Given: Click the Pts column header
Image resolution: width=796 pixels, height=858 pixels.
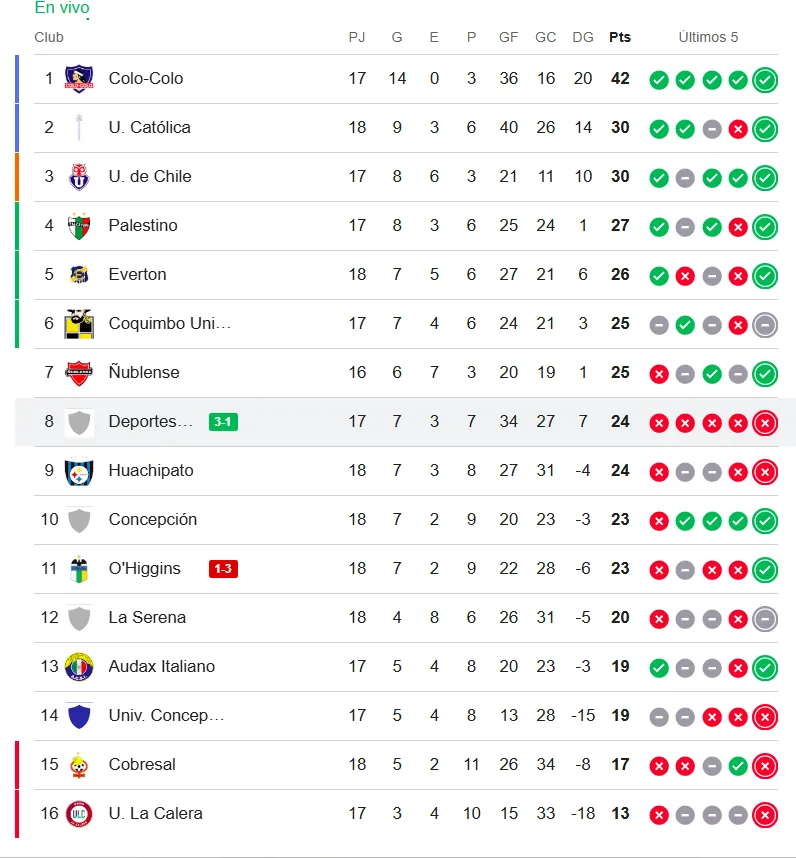Looking at the screenshot, I should [620, 37].
